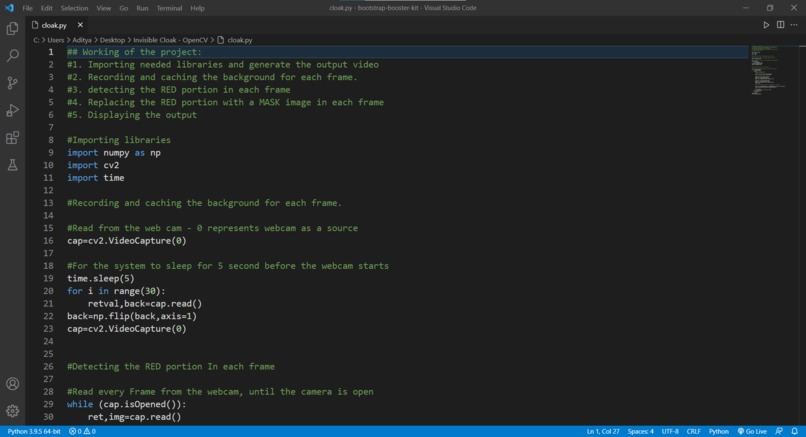The height and width of the screenshot is (437, 806).
Task: Split the editor to the right
Action: click(780, 25)
